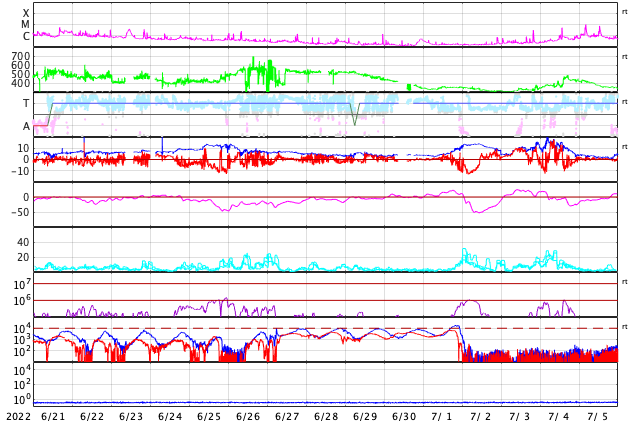This screenshot has width=634, height=424.
Task: Click the 6/25 date label
Action: coord(209,416)
